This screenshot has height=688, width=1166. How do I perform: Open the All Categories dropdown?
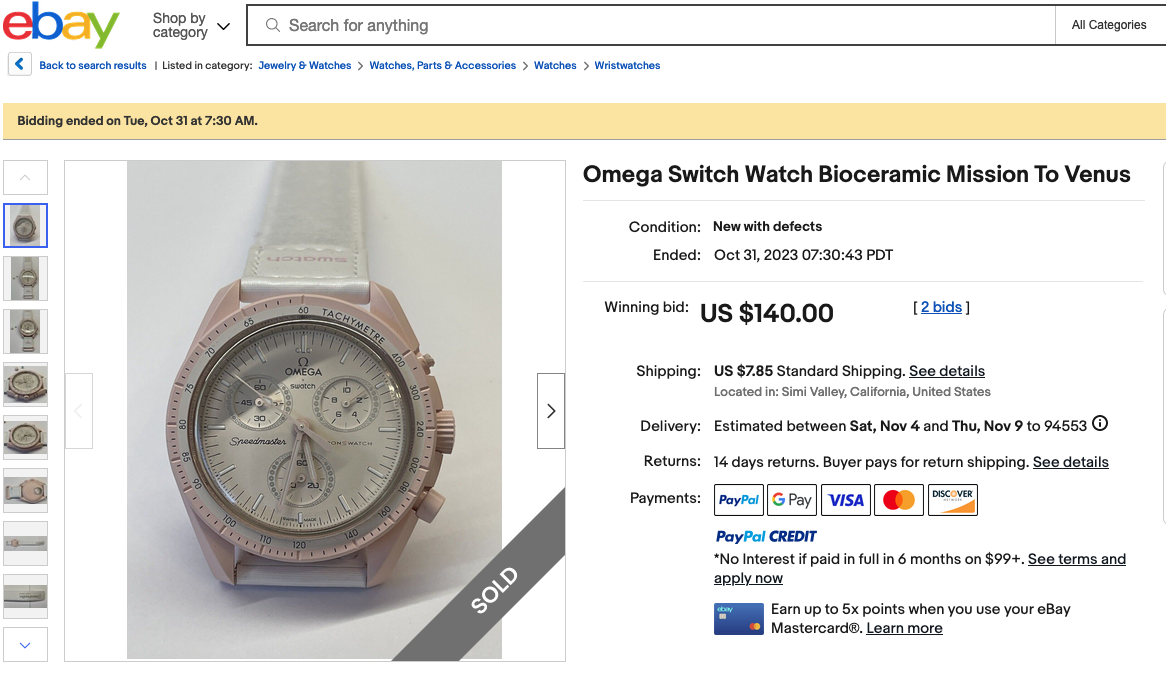1109,26
